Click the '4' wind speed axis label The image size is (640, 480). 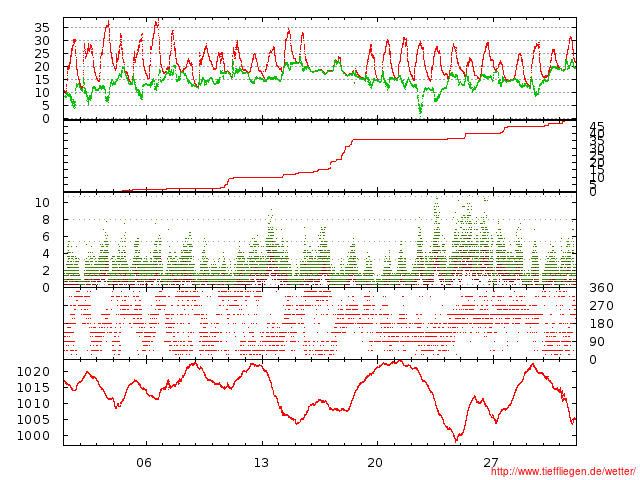46,253
